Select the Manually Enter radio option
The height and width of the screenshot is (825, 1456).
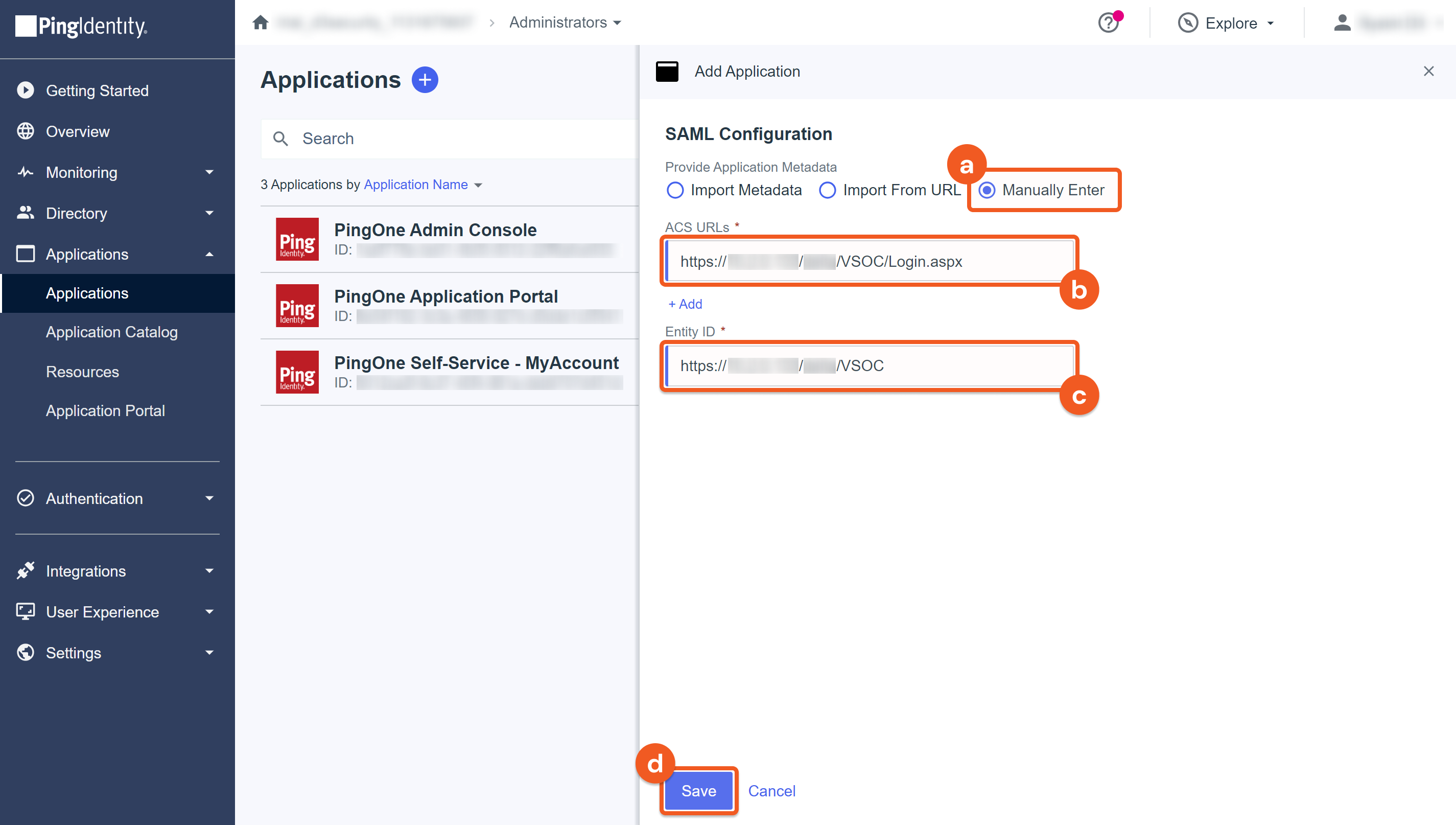click(987, 190)
